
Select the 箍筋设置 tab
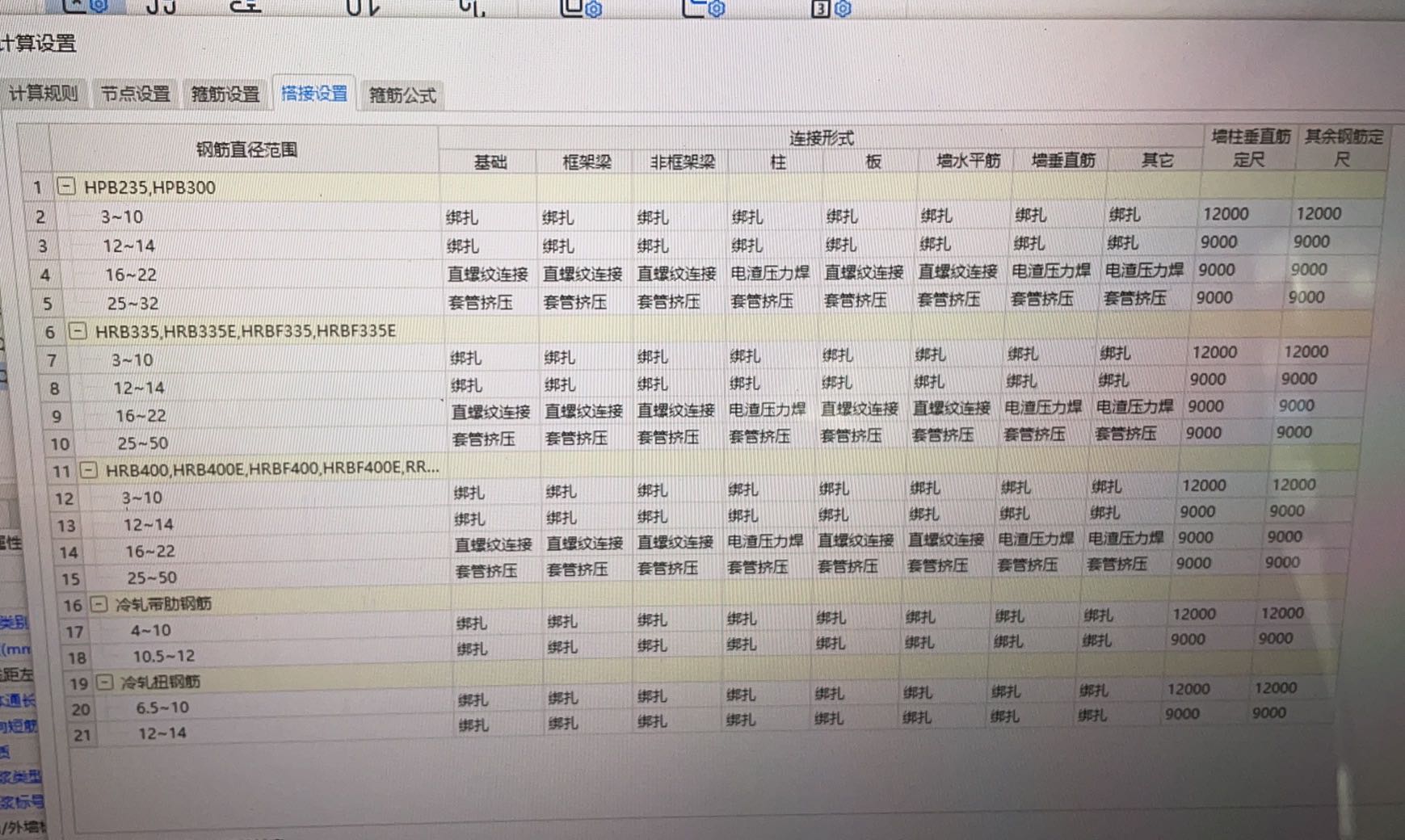225,94
